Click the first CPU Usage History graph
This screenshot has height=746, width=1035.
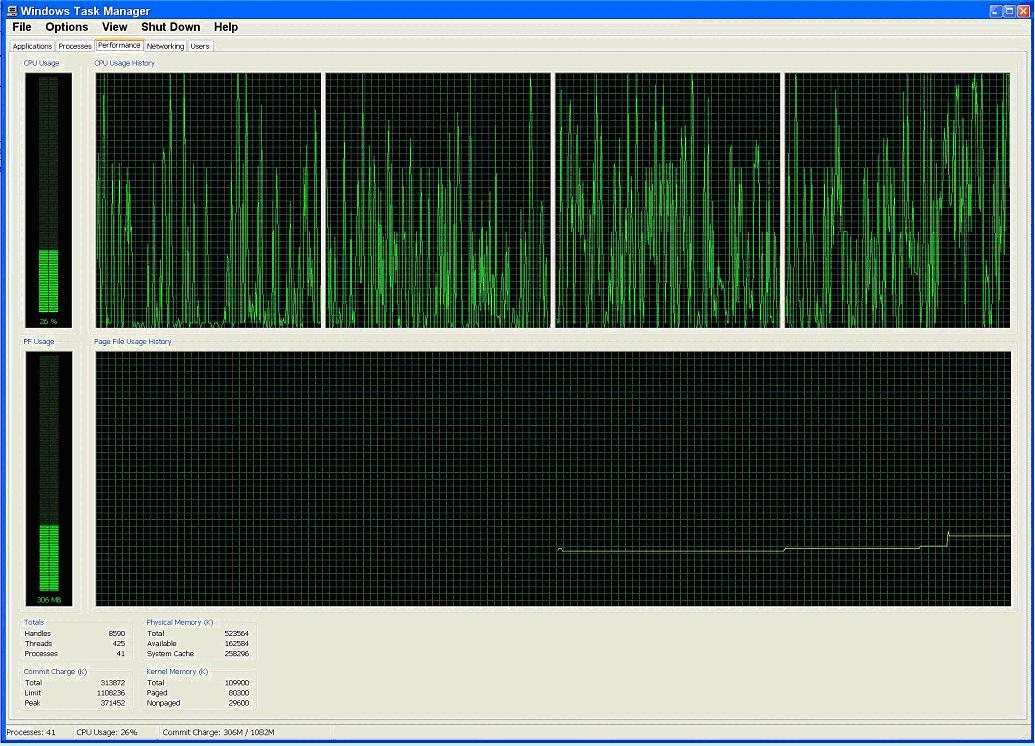209,200
